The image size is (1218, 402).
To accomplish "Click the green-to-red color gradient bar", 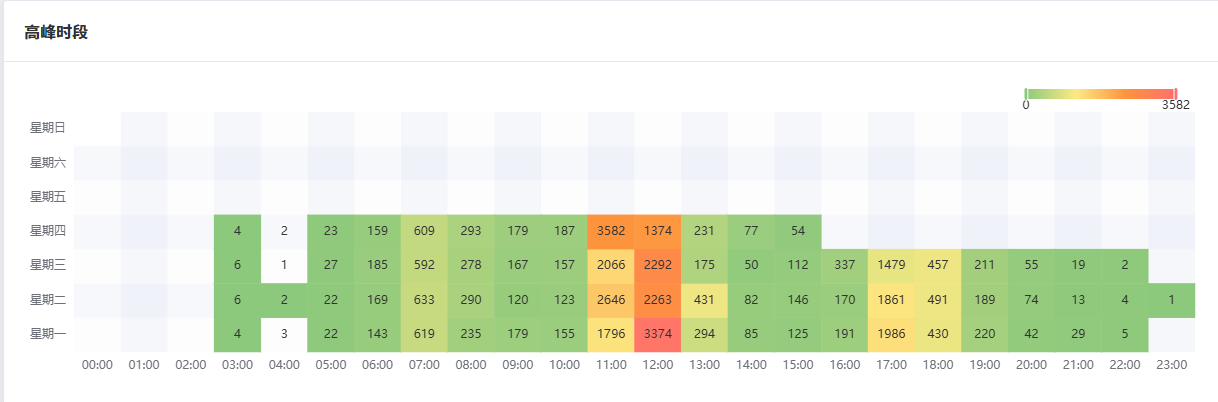I will [x=1100, y=93].
